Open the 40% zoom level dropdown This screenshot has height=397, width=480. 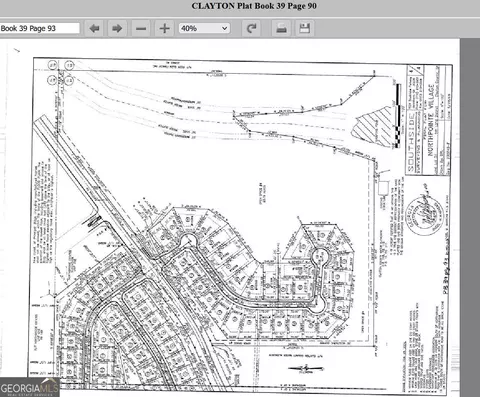point(204,28)
